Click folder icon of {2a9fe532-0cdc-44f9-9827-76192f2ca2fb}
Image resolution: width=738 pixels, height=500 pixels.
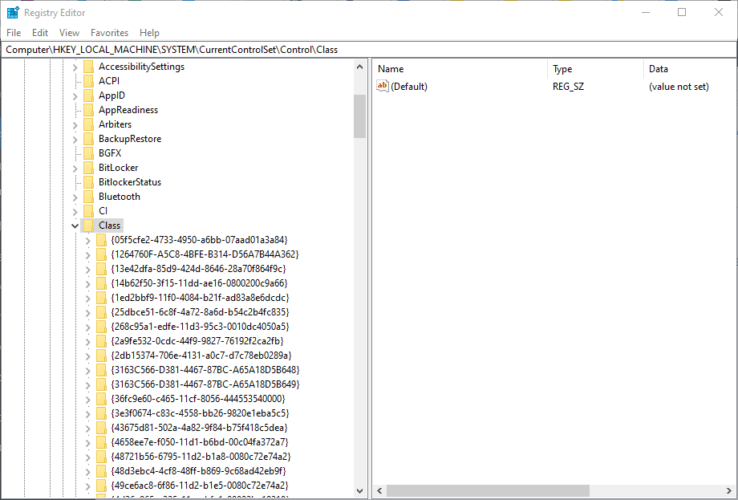(x=101, y=341)
